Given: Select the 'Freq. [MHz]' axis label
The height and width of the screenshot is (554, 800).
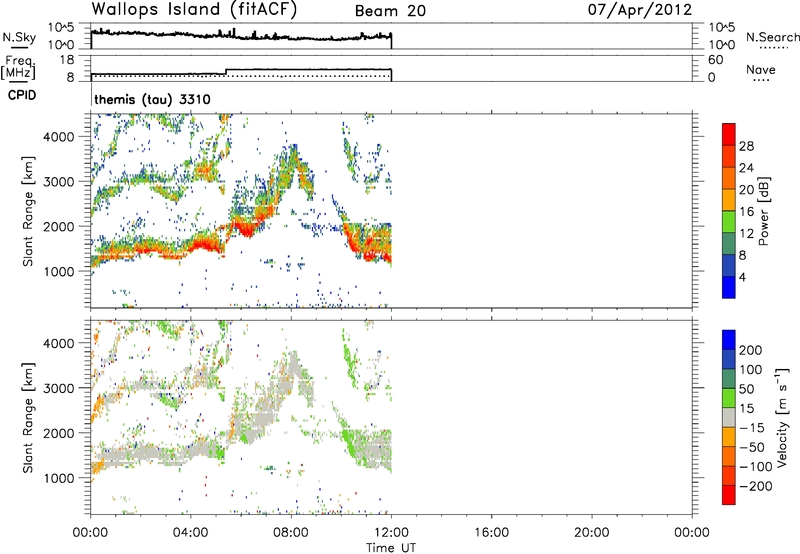Looking at the screenshot, I should pyautogui.click(x=19, y=68).
